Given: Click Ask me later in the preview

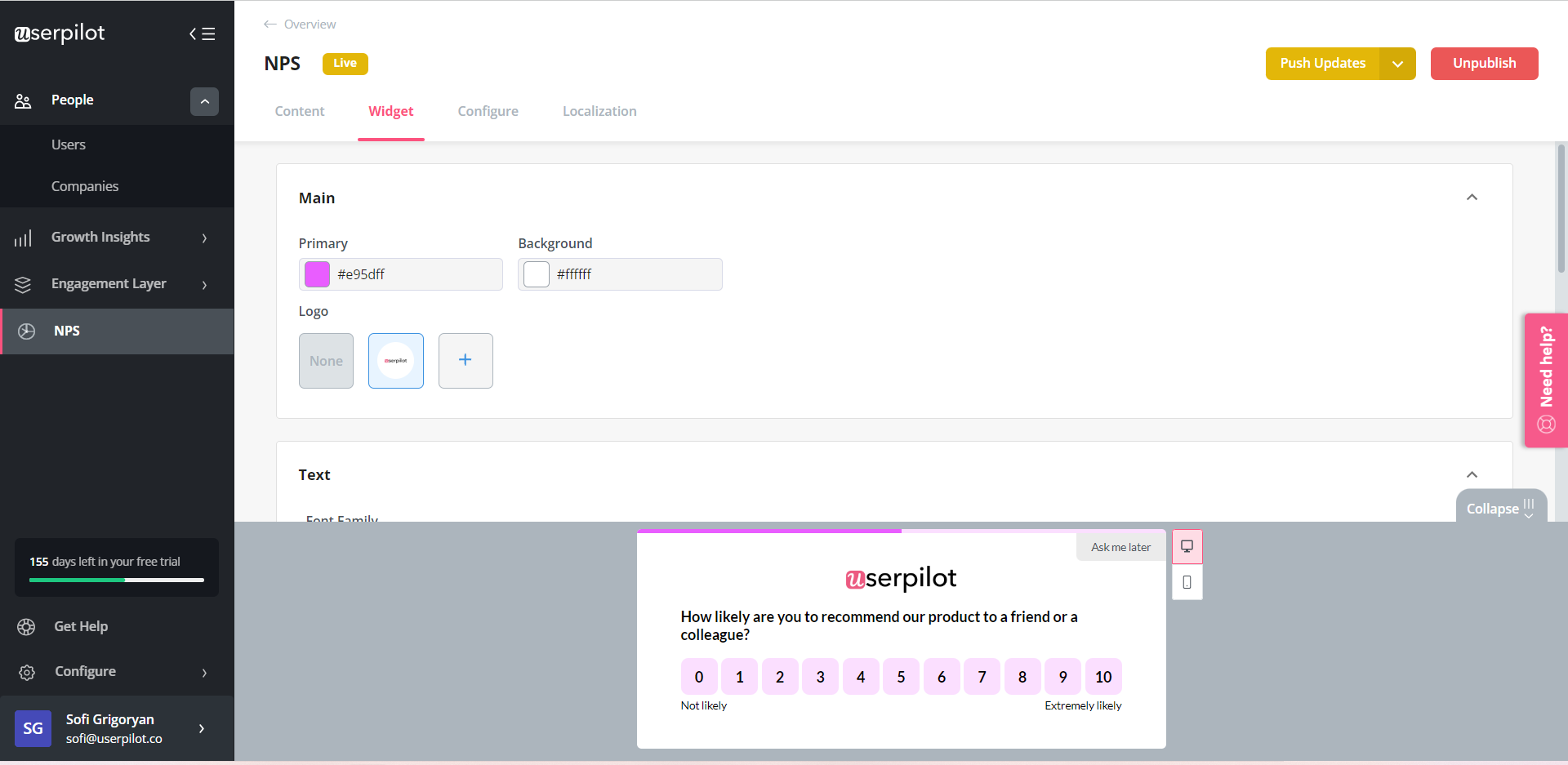Looking at the screenshot, I should point(1120,547).
